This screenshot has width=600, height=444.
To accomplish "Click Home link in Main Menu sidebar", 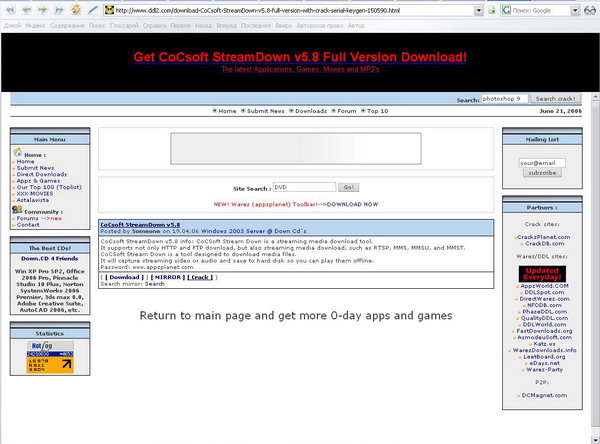I will pyautogui.click(x=25, y=162).
